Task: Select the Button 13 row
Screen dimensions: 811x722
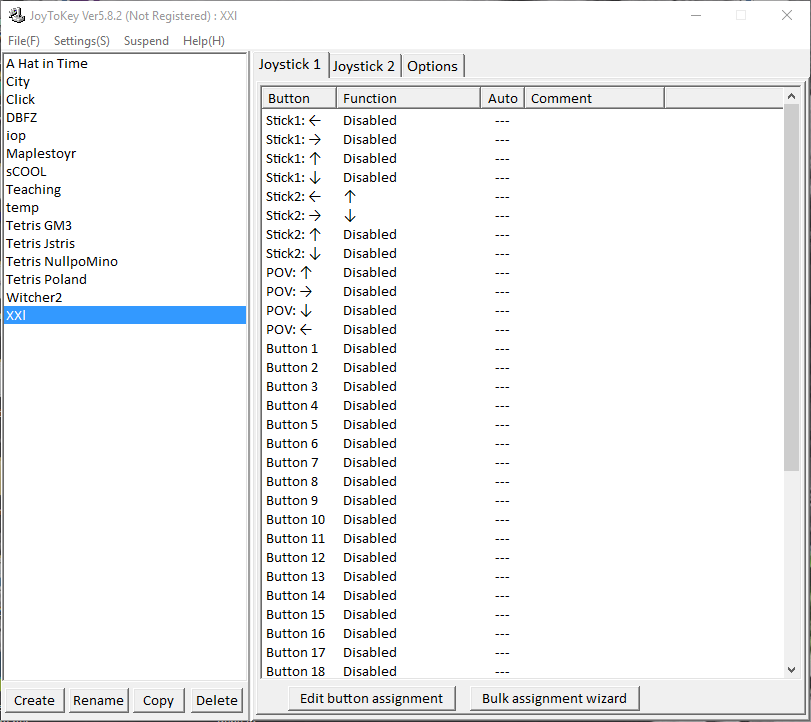Action: click(x=522, y=577)
